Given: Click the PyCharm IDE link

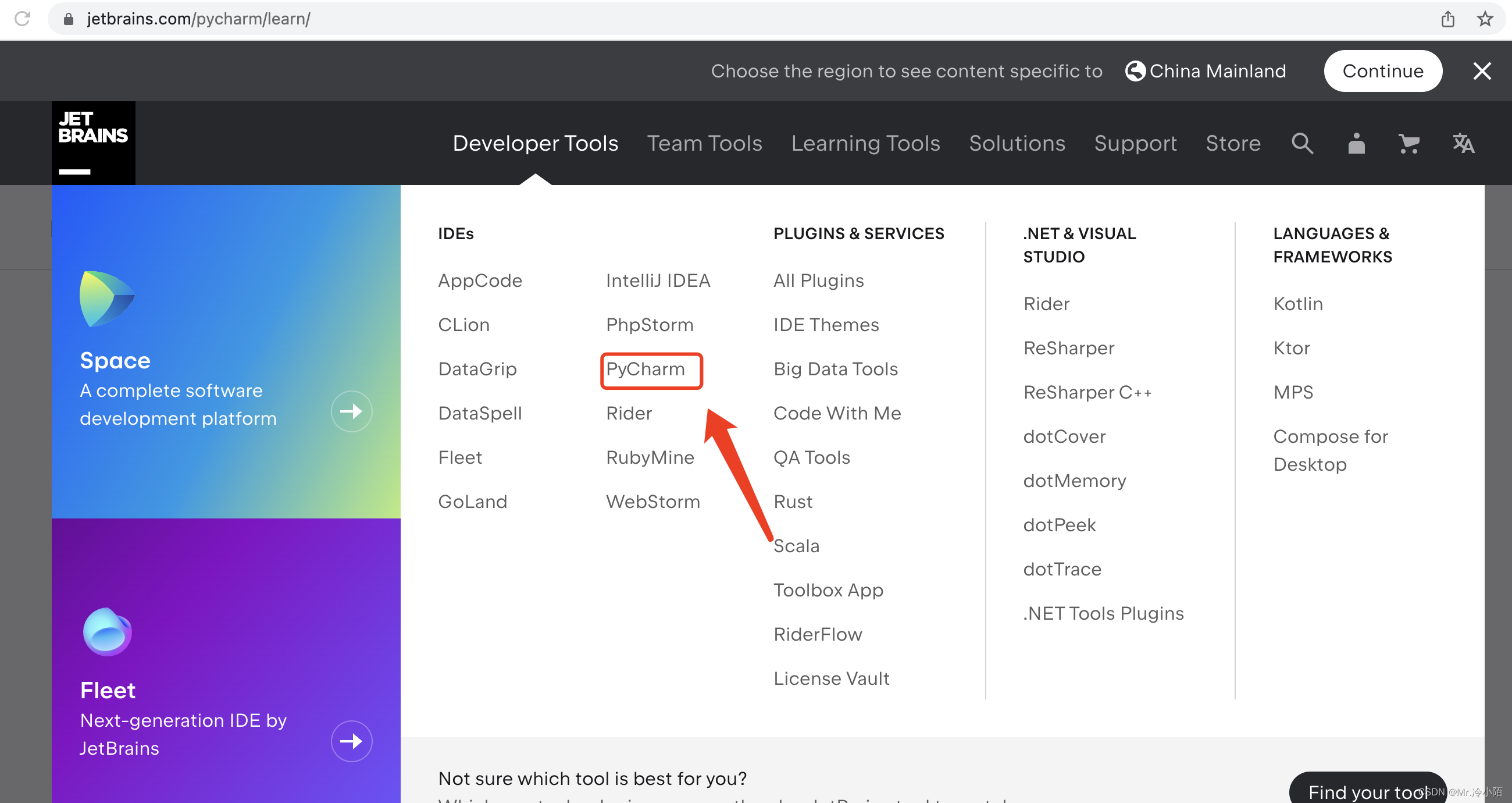Looking at the screenshot, I should pos(647,368).
